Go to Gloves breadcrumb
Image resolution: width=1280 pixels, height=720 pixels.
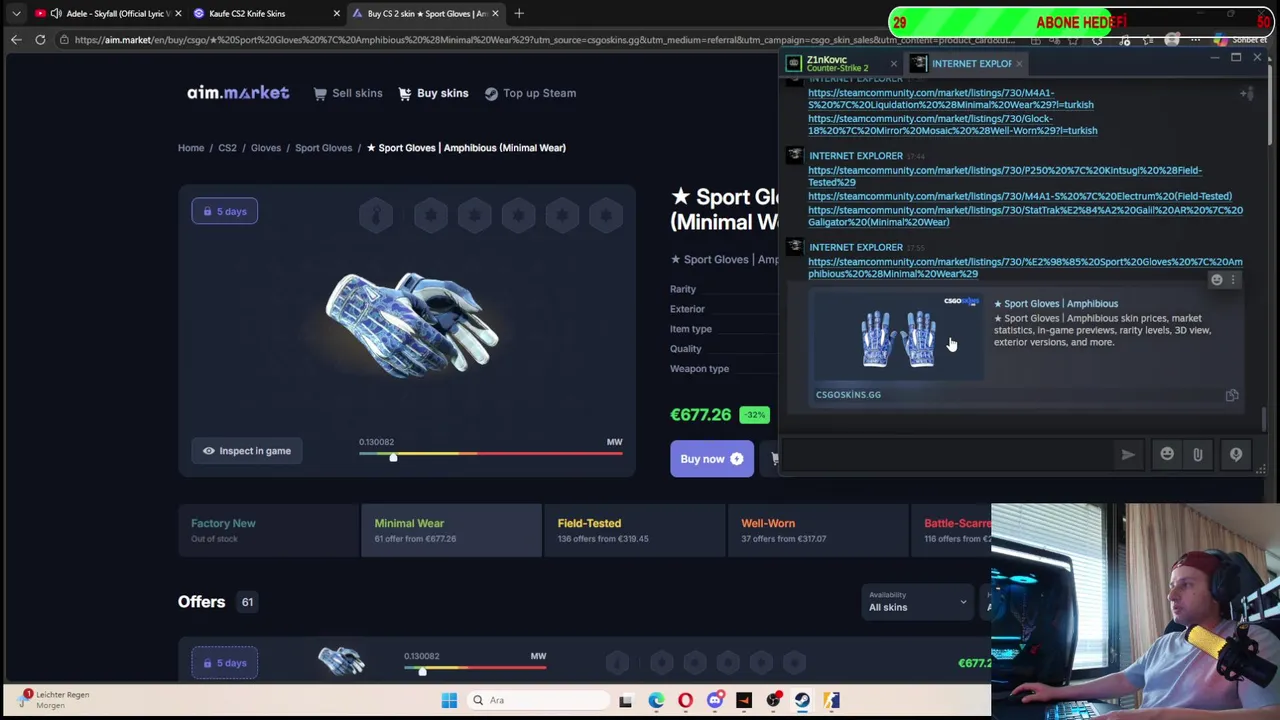click(x=266, y=148)
